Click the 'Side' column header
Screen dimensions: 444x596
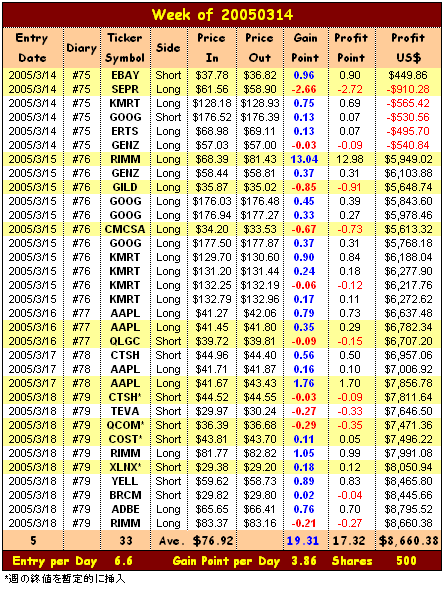point(168,48)
